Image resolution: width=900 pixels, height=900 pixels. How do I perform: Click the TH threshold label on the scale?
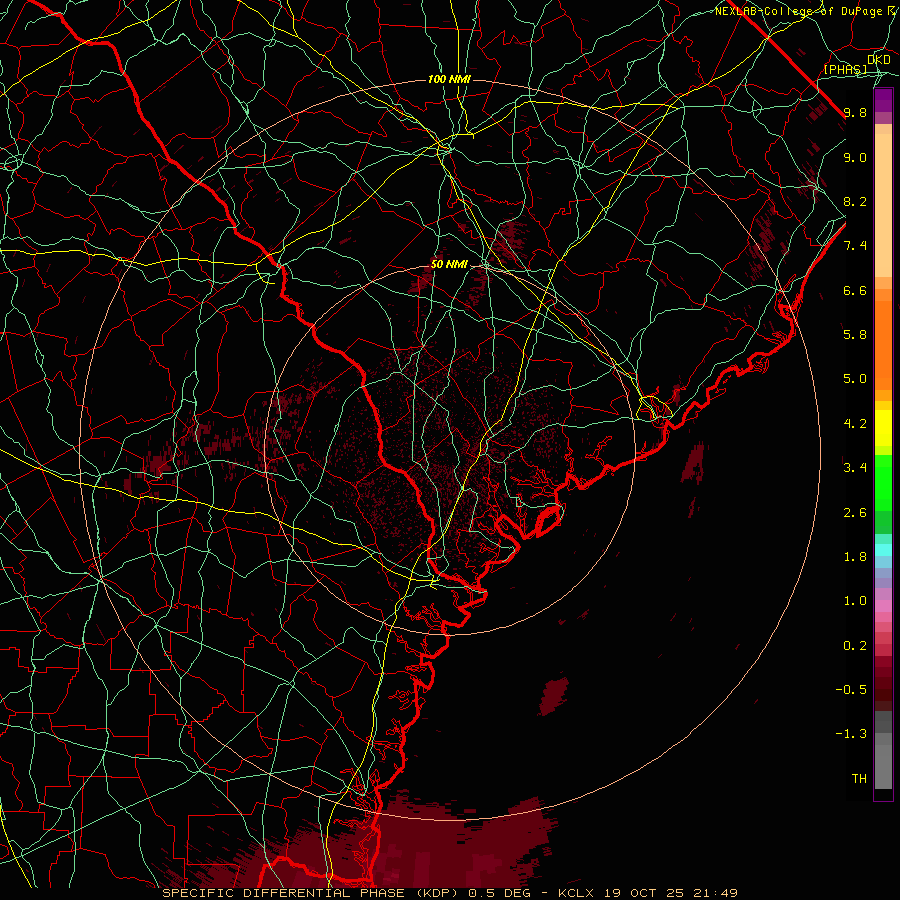click(x=859, y=779)
